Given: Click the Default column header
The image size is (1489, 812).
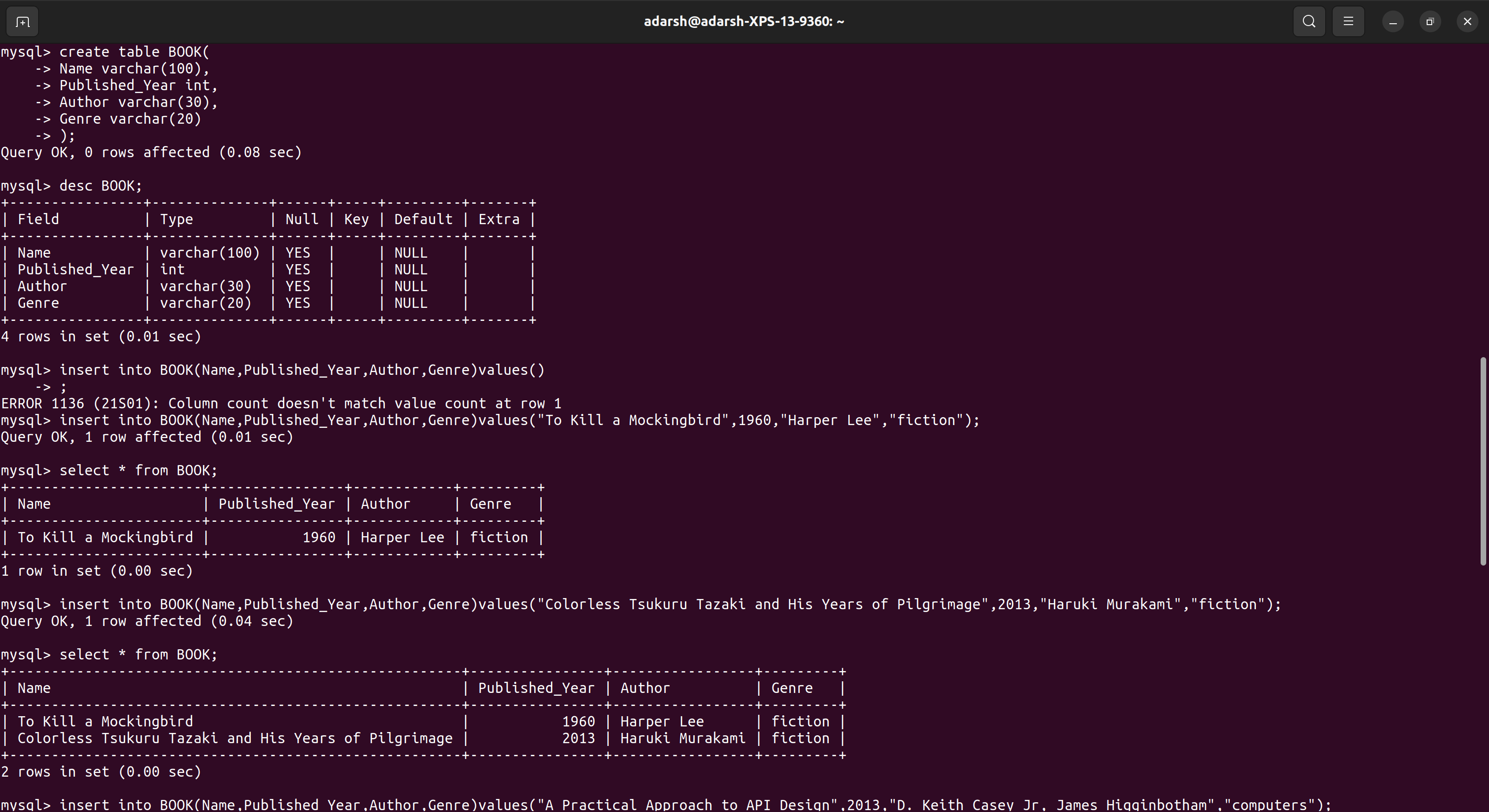Looking at the screenshot, I should tap(423, 220).
